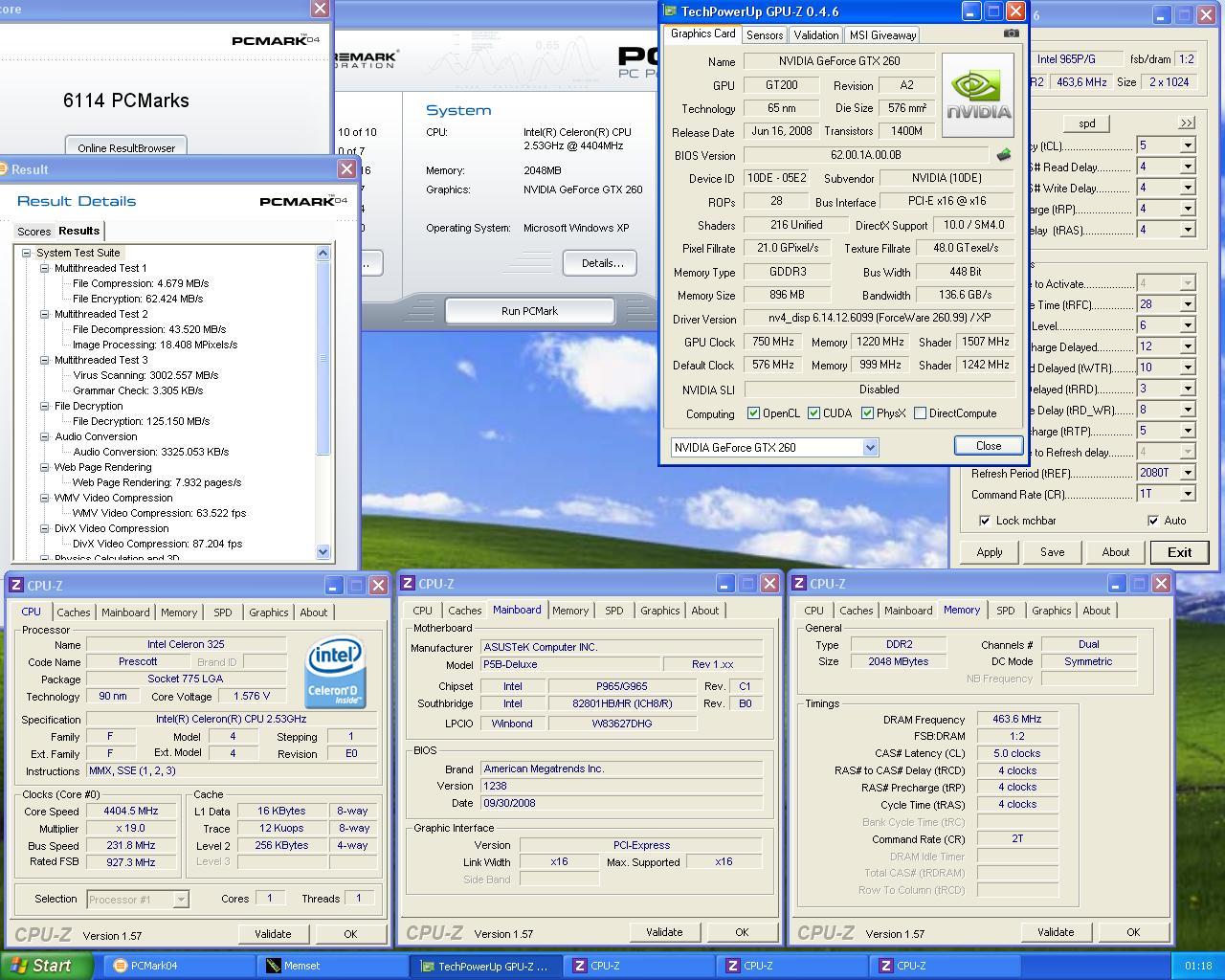Screen dimensions: 1225x980
Task: Click the Mainboard CPU-Z window title icon
Action: pos(408,584)
